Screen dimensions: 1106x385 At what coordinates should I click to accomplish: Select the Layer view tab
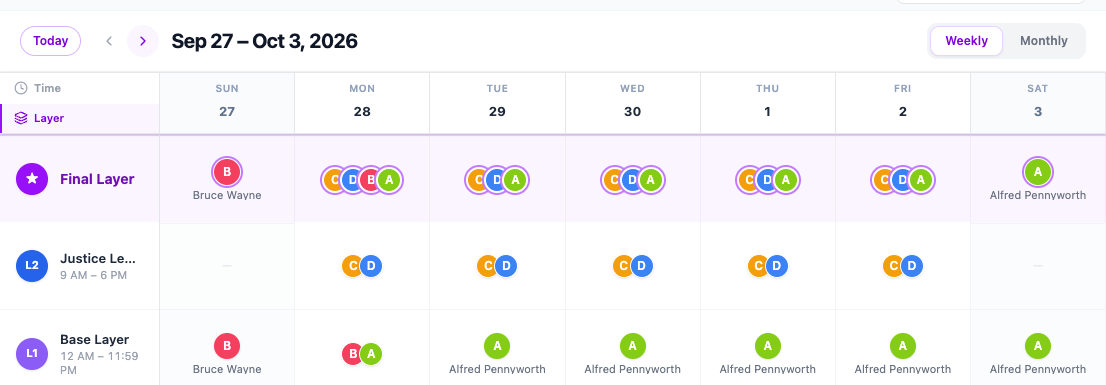pyautogui.click(x=80, y=118)
